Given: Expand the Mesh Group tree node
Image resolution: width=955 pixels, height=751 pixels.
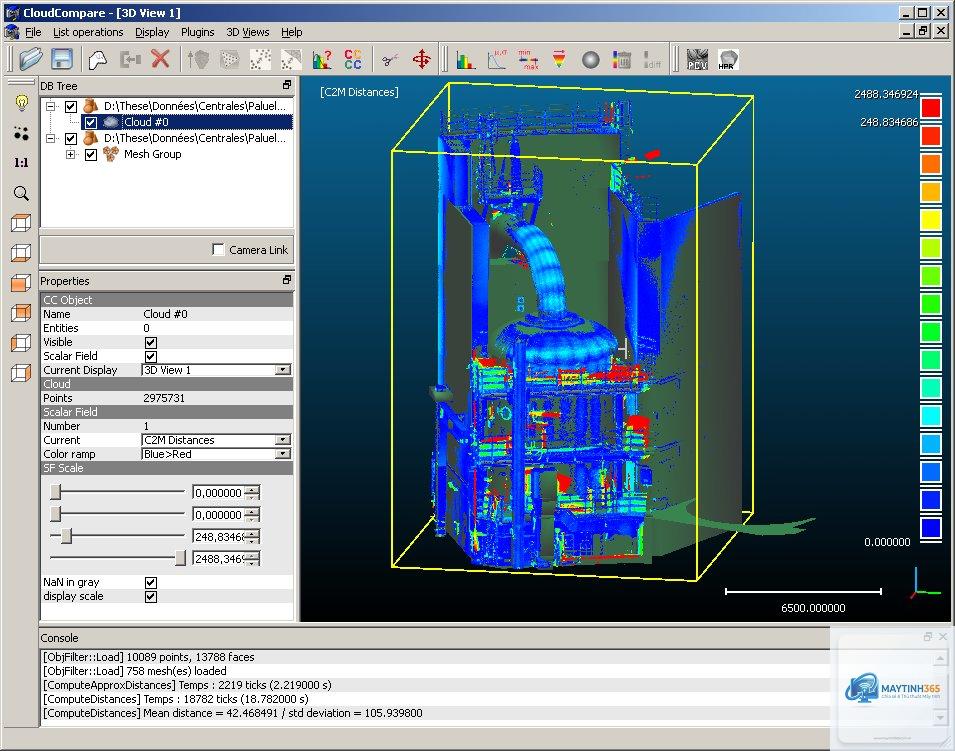Looking at the screenshot, I should click(71, 155).
